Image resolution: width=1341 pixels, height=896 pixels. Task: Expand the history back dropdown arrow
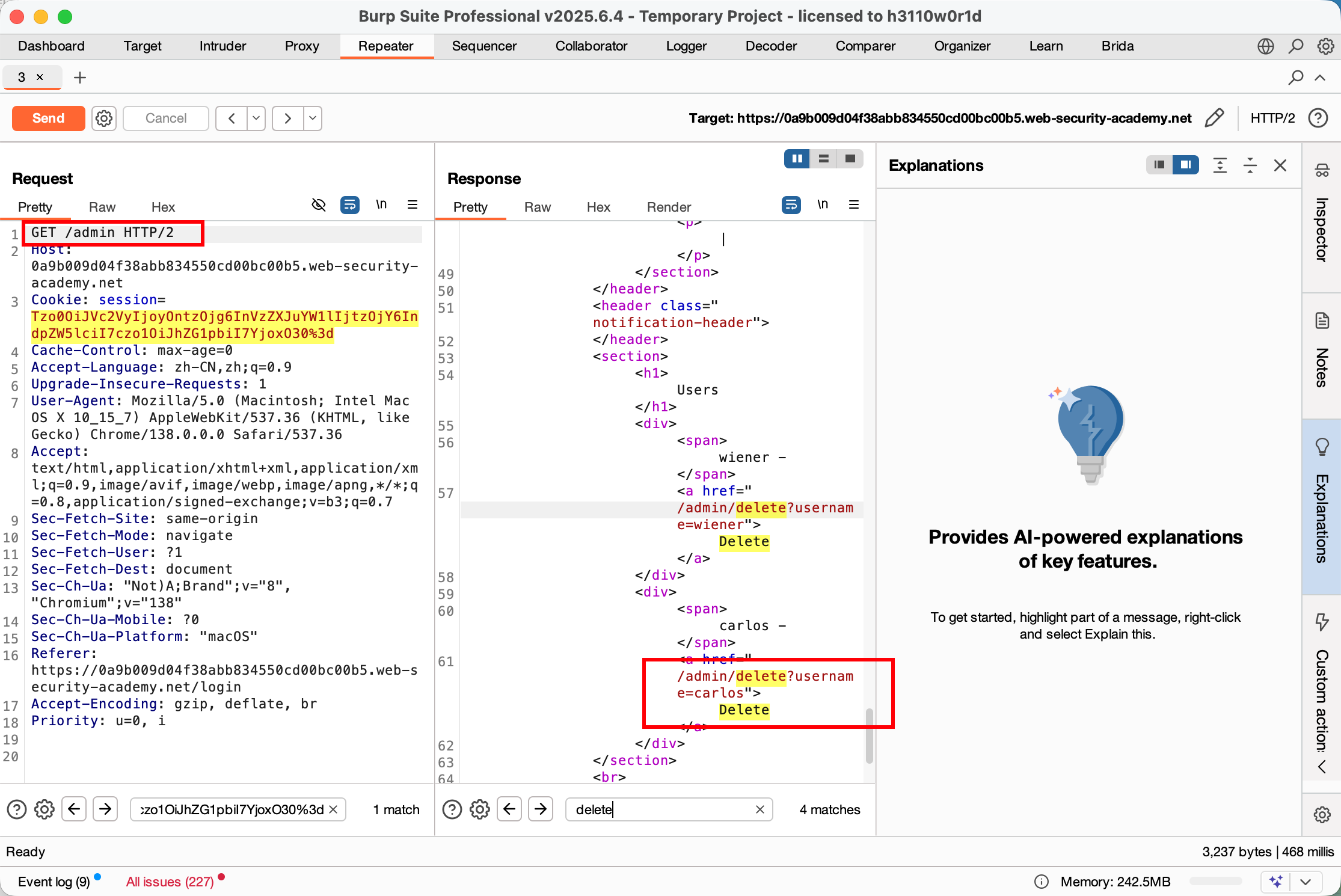tap(256, 118)
